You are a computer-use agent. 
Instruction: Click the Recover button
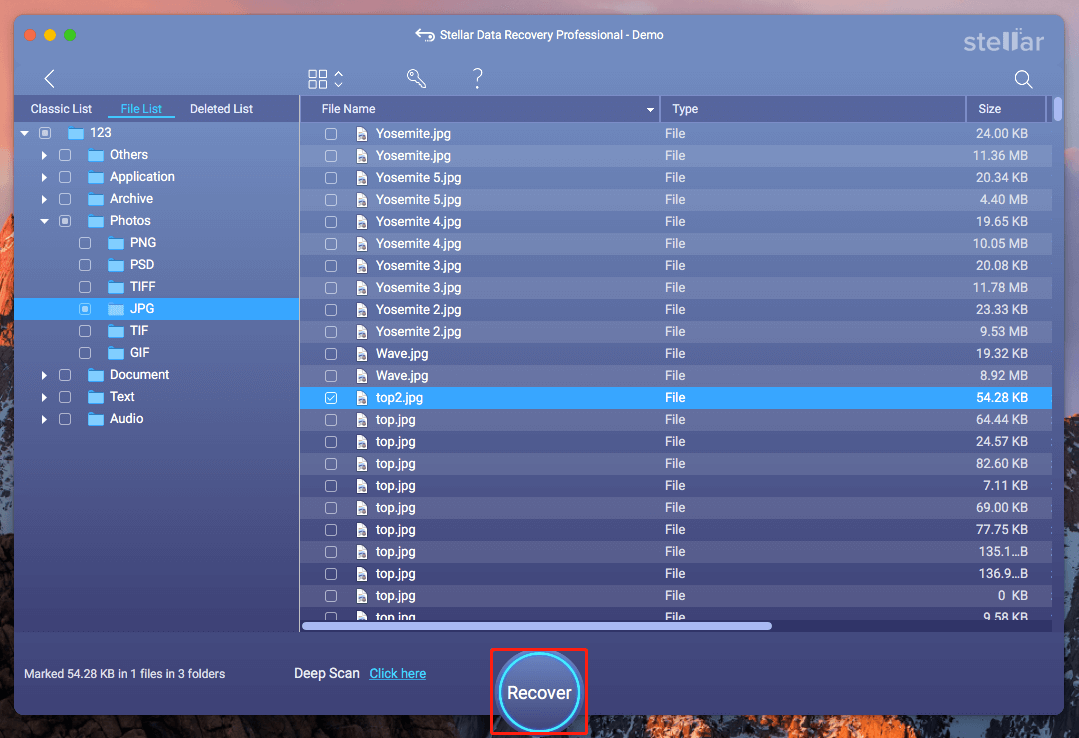tap(538, 691)
